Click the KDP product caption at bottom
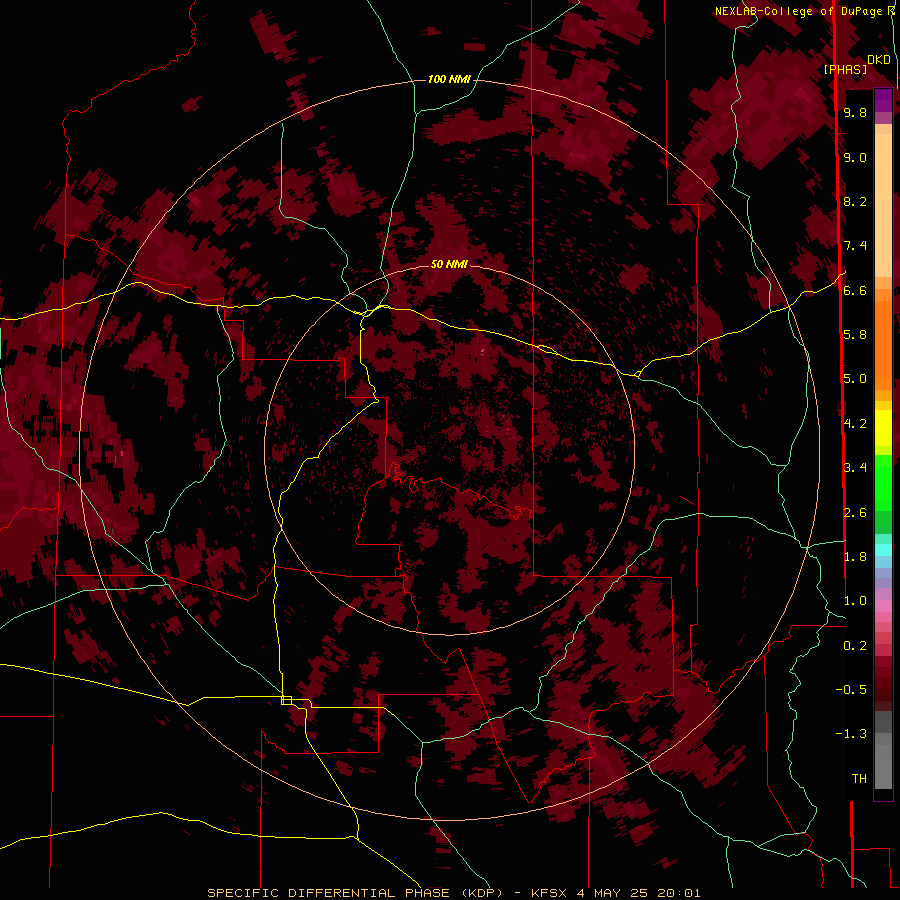Image resolution: width=900 pixels, height=900 pixels. coord(453,893)
